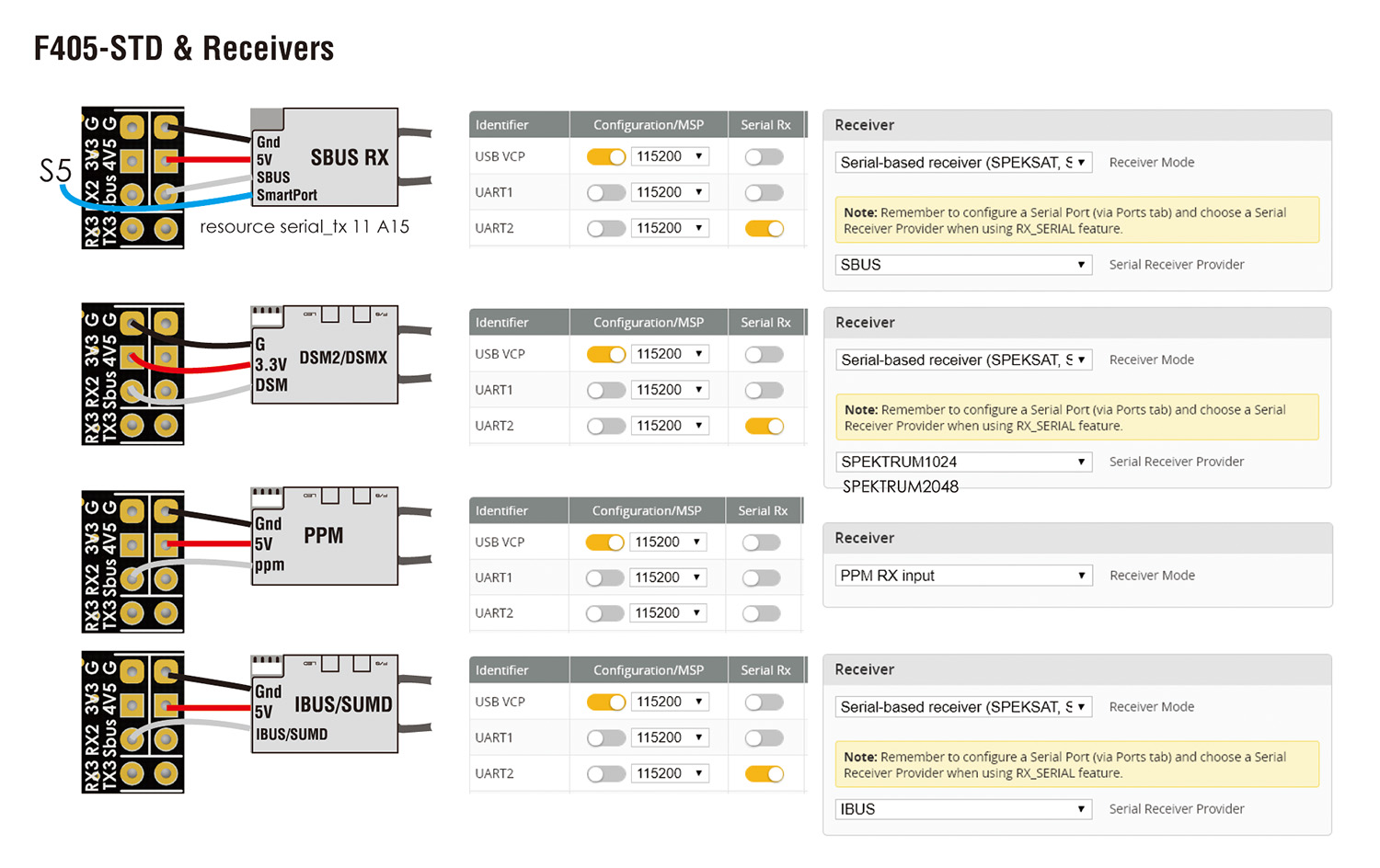
Task: Click Serial Rx column header beside IBUS/SUMD diagram
Action: (x=765, y=670)
